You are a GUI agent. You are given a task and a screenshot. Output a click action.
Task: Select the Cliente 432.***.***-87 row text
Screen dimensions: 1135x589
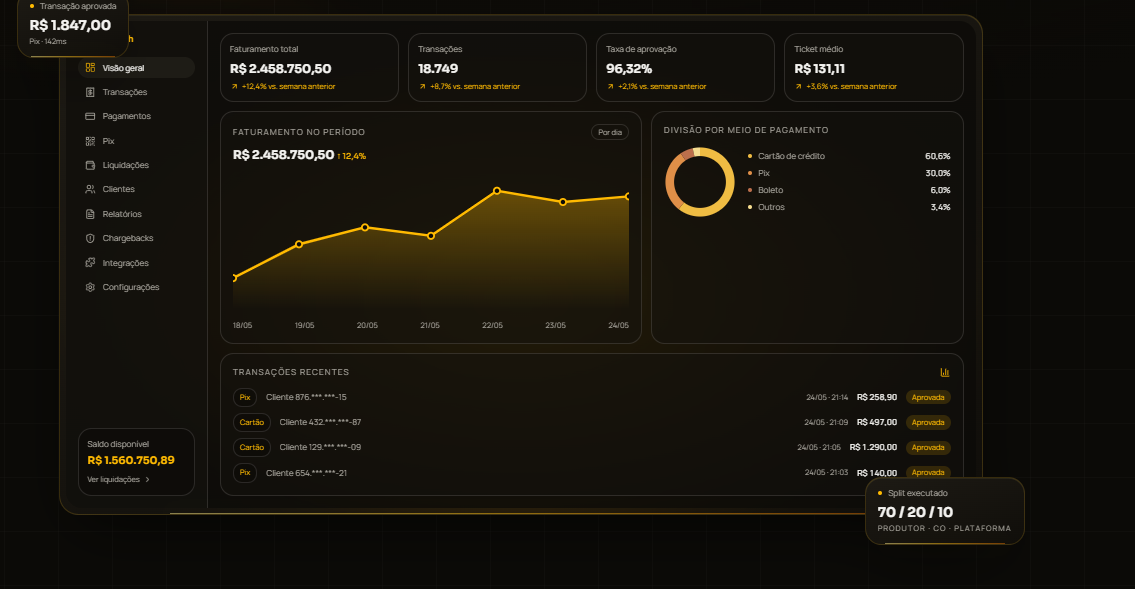(x=320, y=423)
